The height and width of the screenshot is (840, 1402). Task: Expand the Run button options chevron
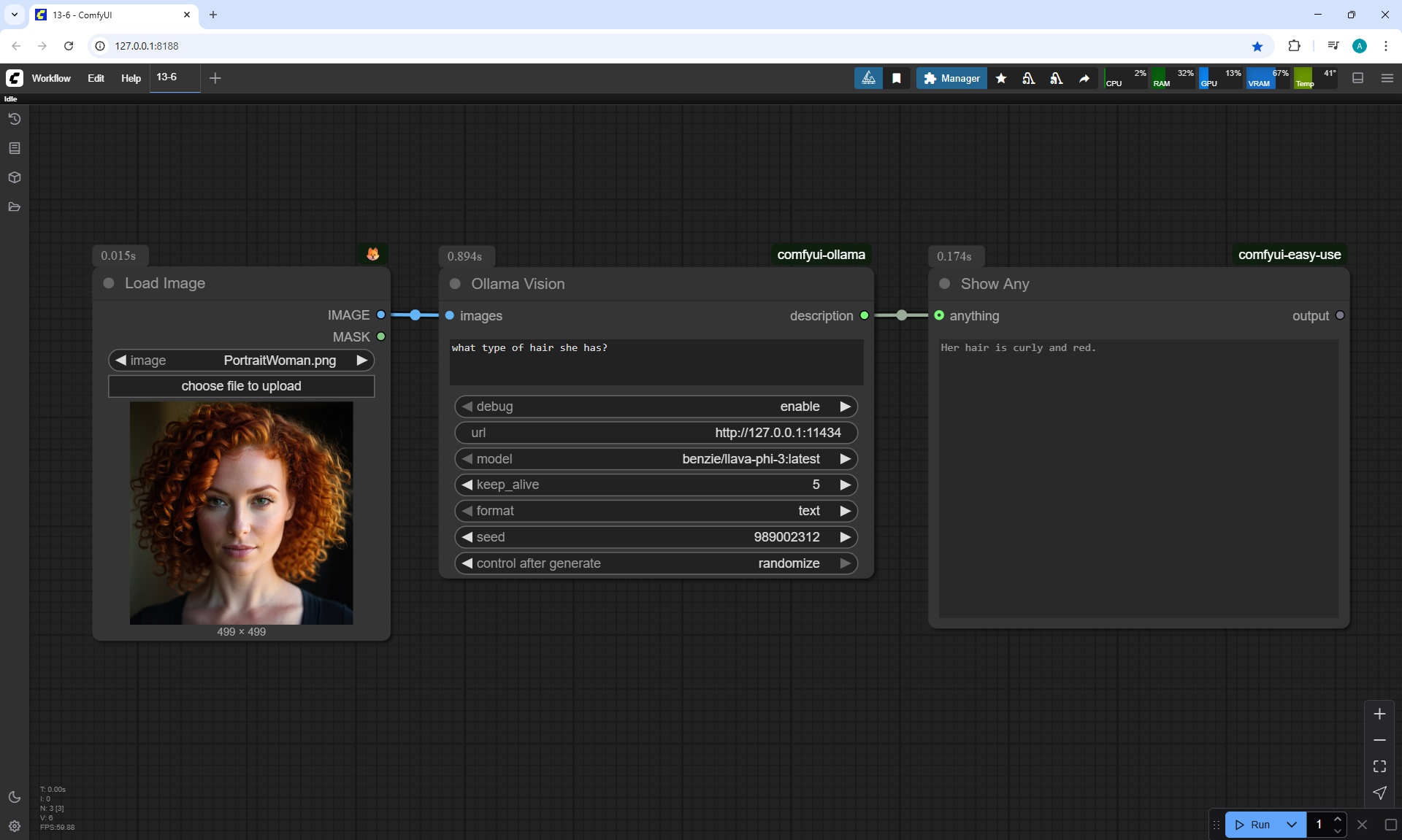1292,825
